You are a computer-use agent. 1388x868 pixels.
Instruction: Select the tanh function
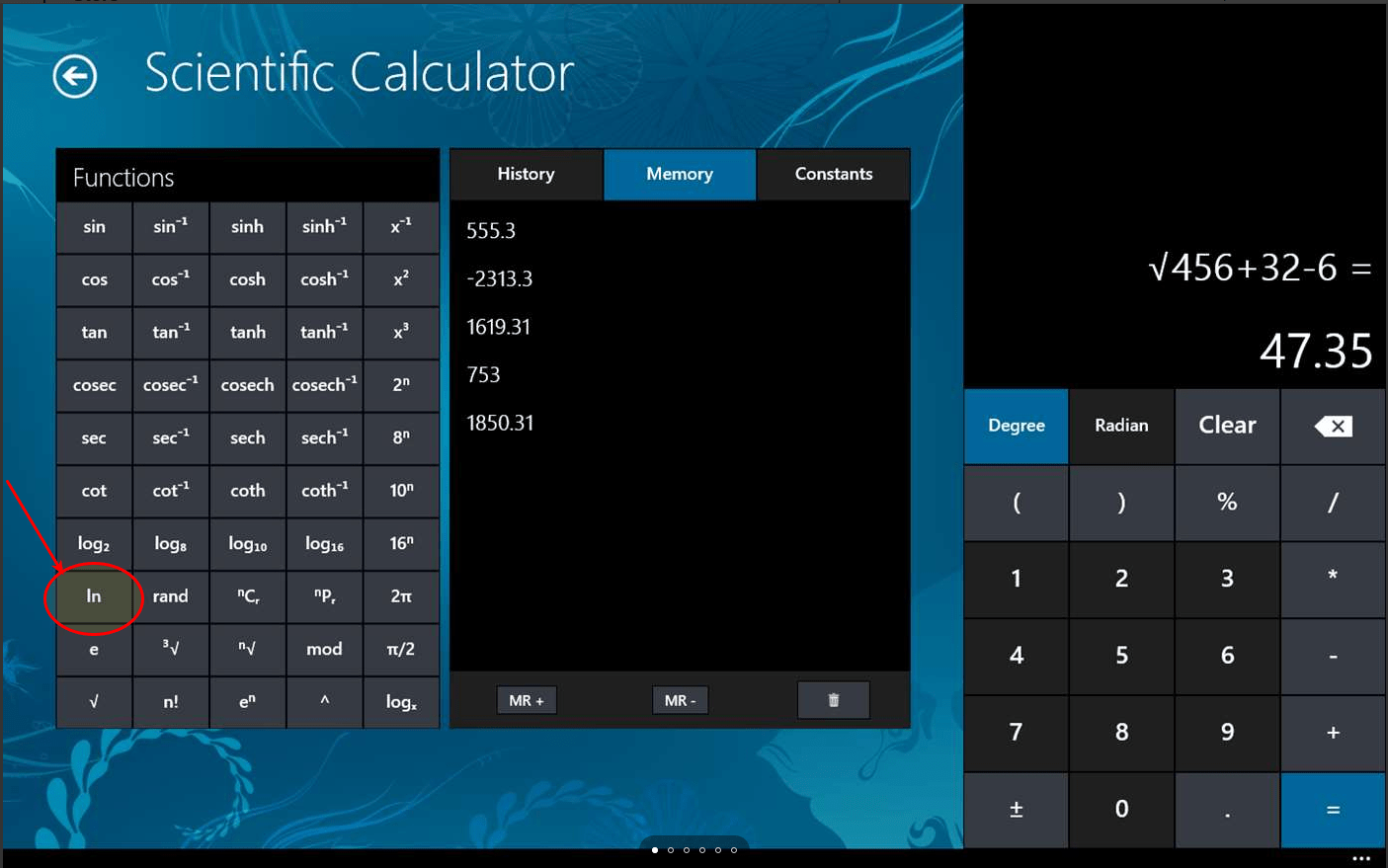coord(247,332)
